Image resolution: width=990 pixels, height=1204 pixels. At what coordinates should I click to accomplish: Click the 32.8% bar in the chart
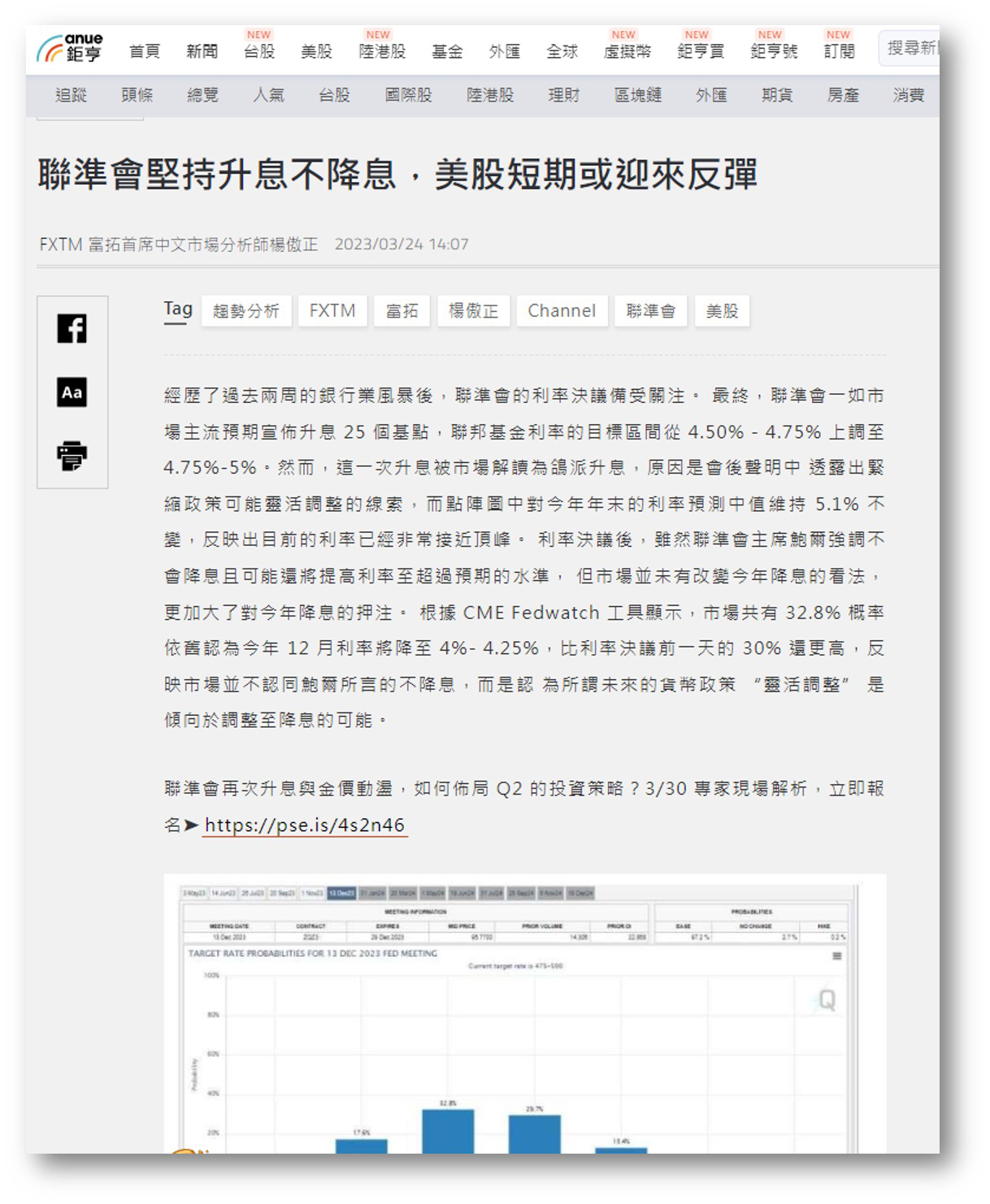(448, 1131)
